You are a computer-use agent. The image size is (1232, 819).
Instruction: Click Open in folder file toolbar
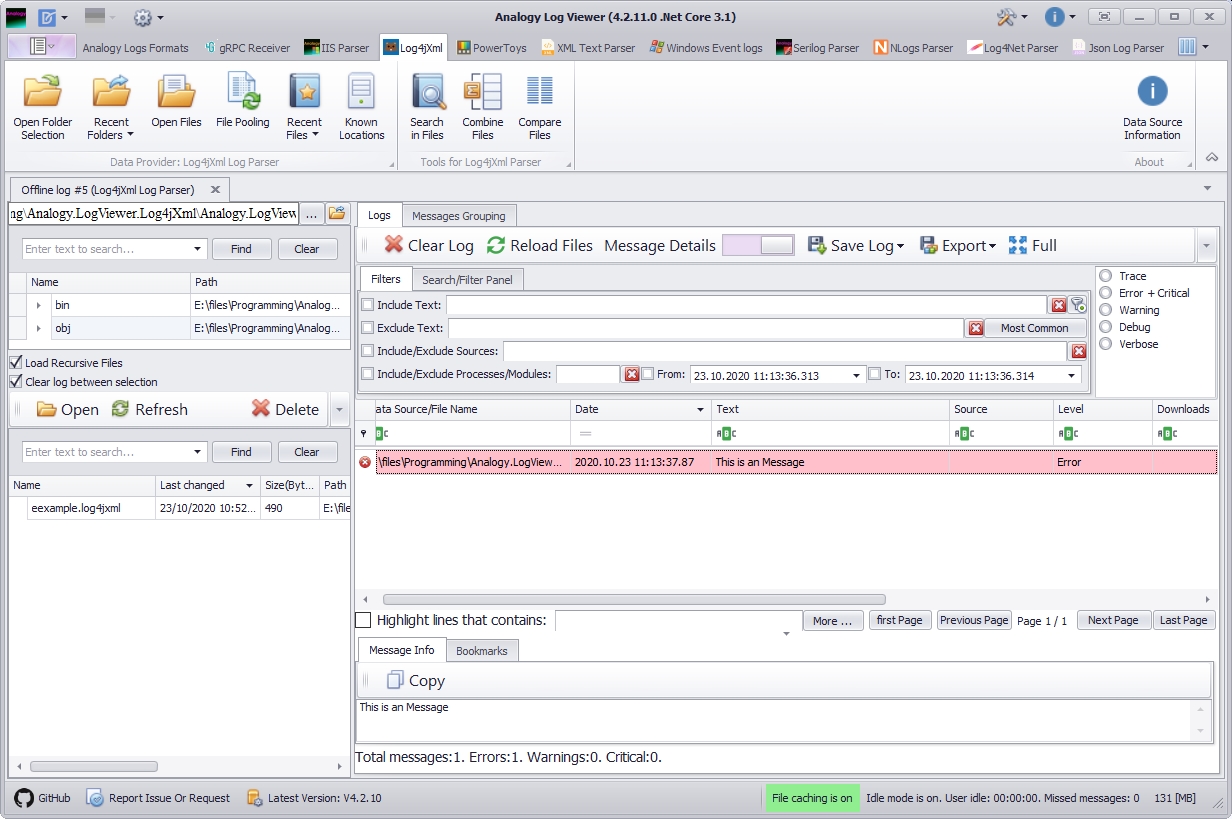pos(68,409)
